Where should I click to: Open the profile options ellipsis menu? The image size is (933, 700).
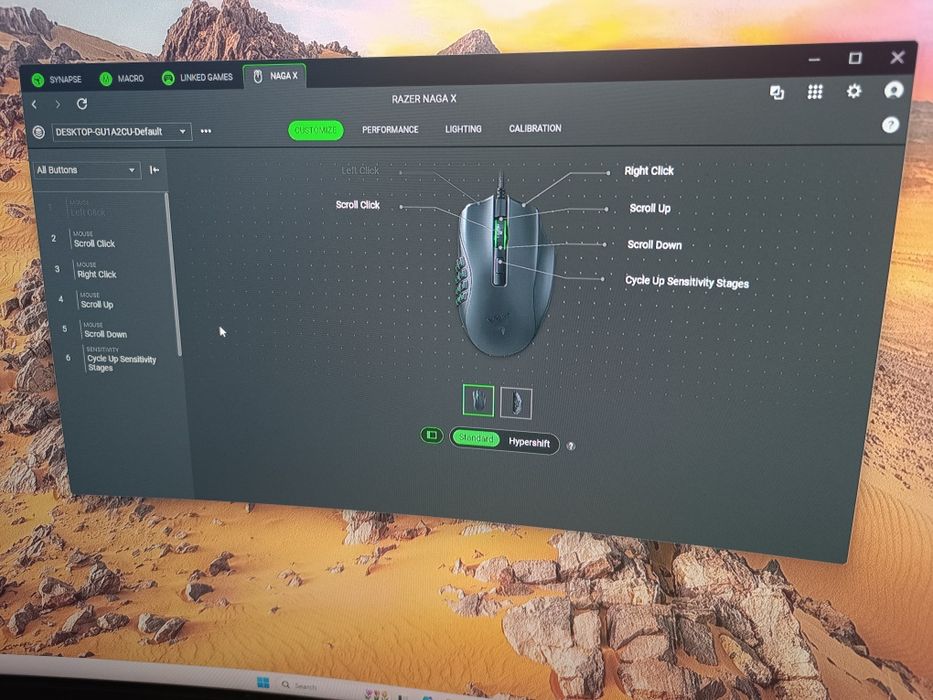click(206, 131)
